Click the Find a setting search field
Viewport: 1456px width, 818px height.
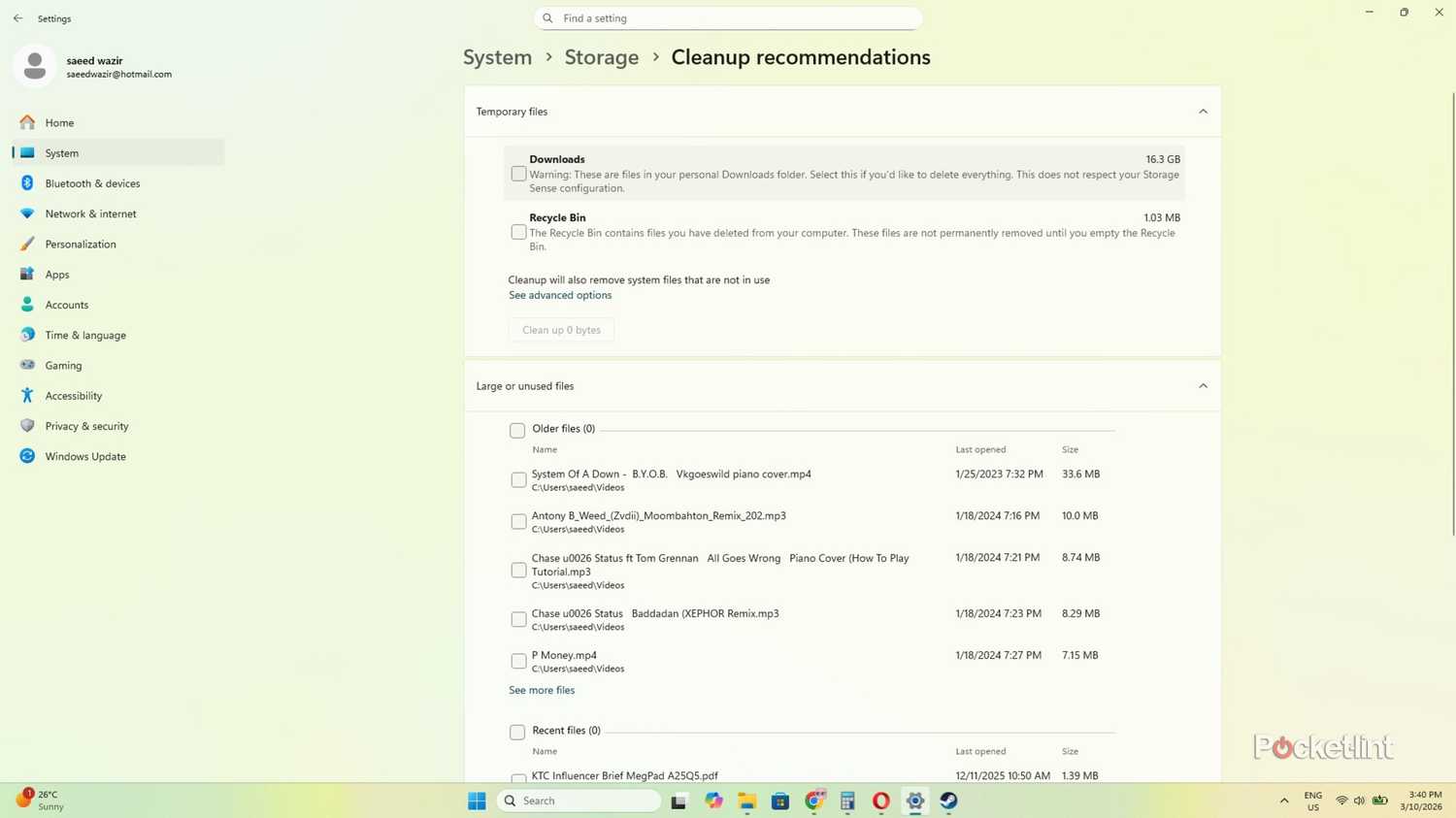(728, 17)
